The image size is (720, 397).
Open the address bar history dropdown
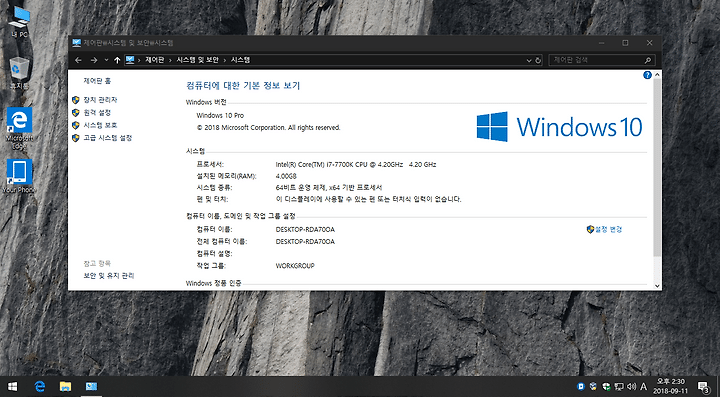coord(529,60)
